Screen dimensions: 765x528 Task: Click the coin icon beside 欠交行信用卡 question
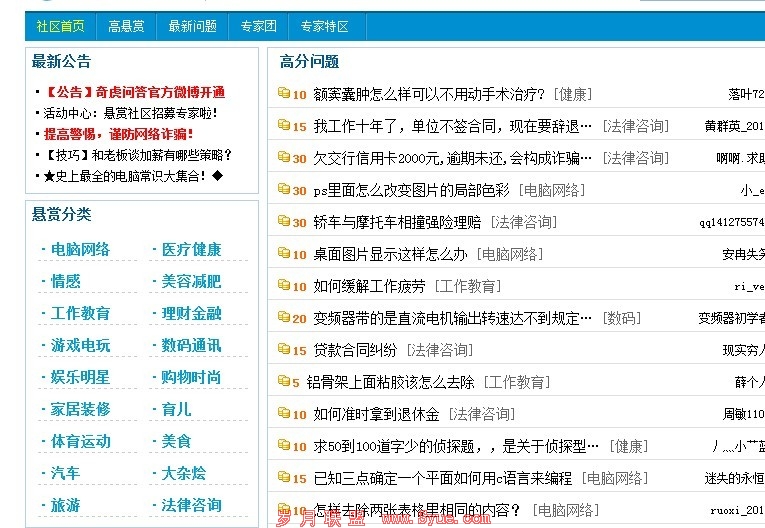[x=284, y=158]
